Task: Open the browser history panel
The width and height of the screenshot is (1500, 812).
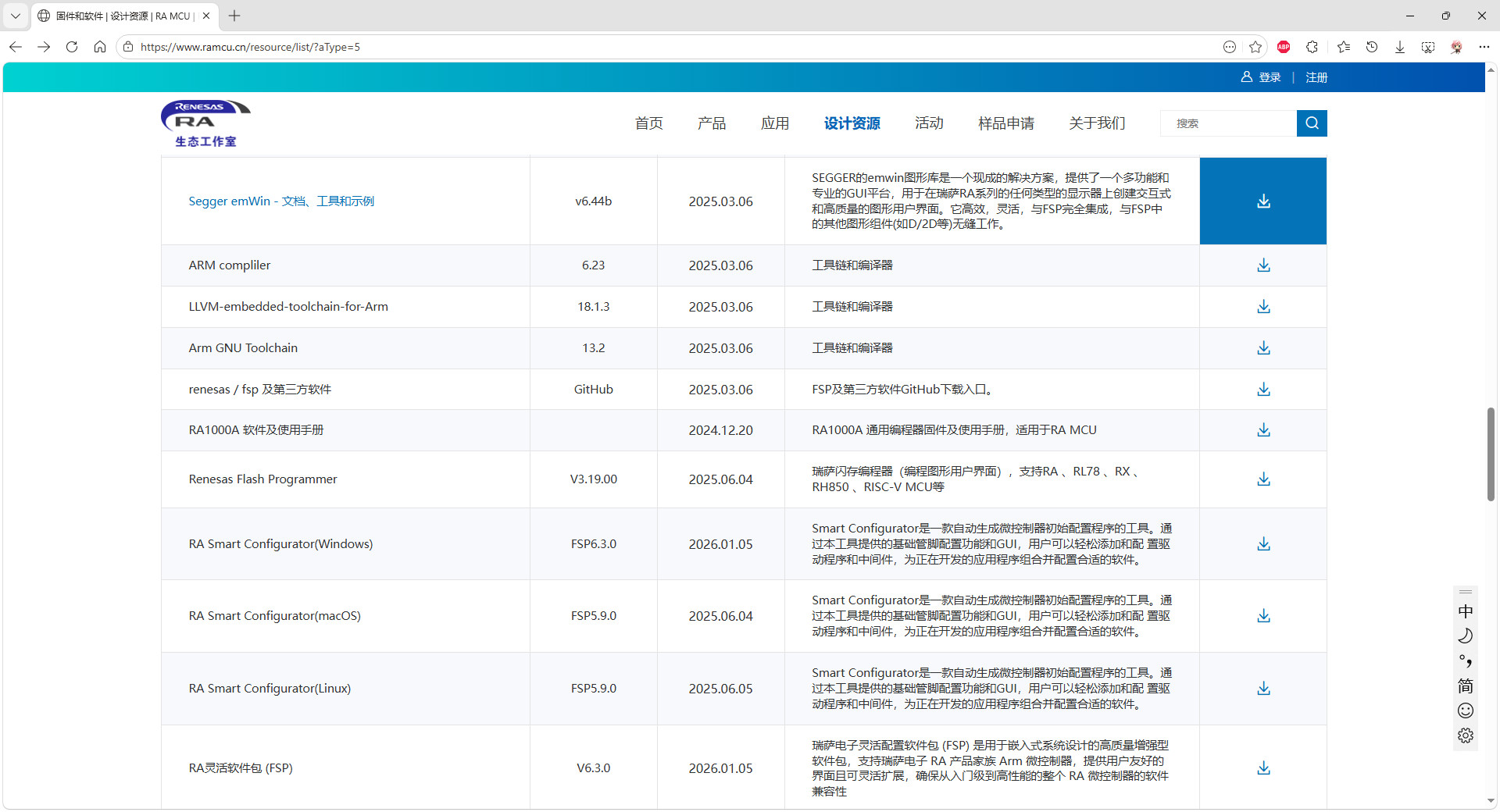Action: click(x=1372, y=47)
